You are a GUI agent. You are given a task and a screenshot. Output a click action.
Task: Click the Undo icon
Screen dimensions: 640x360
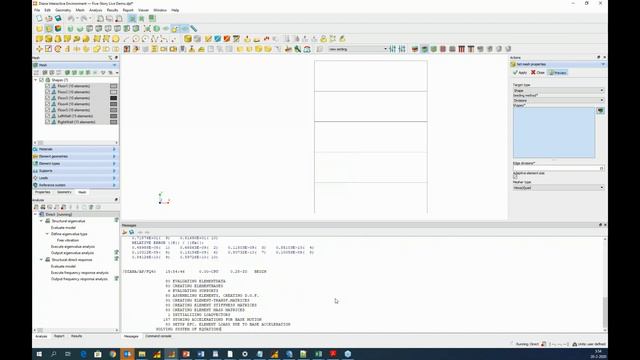tap(71, 18)
